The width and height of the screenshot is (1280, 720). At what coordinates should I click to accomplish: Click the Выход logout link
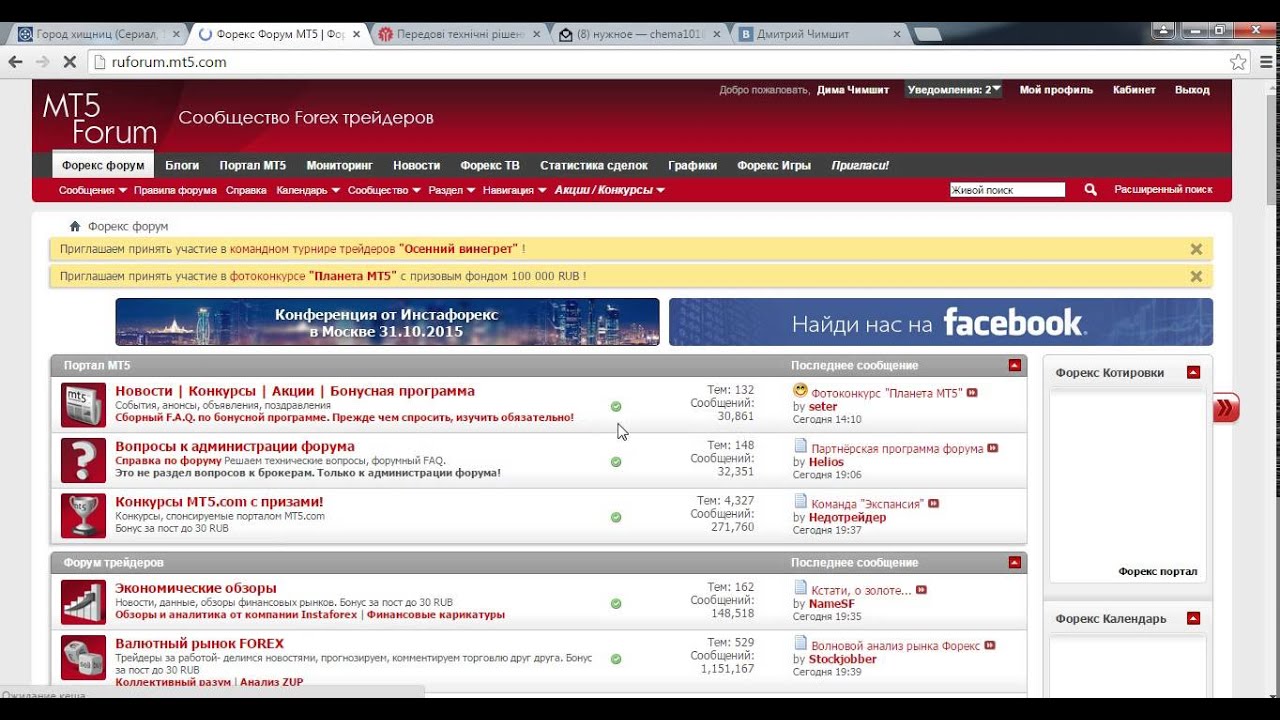(x=1192, y=89)
